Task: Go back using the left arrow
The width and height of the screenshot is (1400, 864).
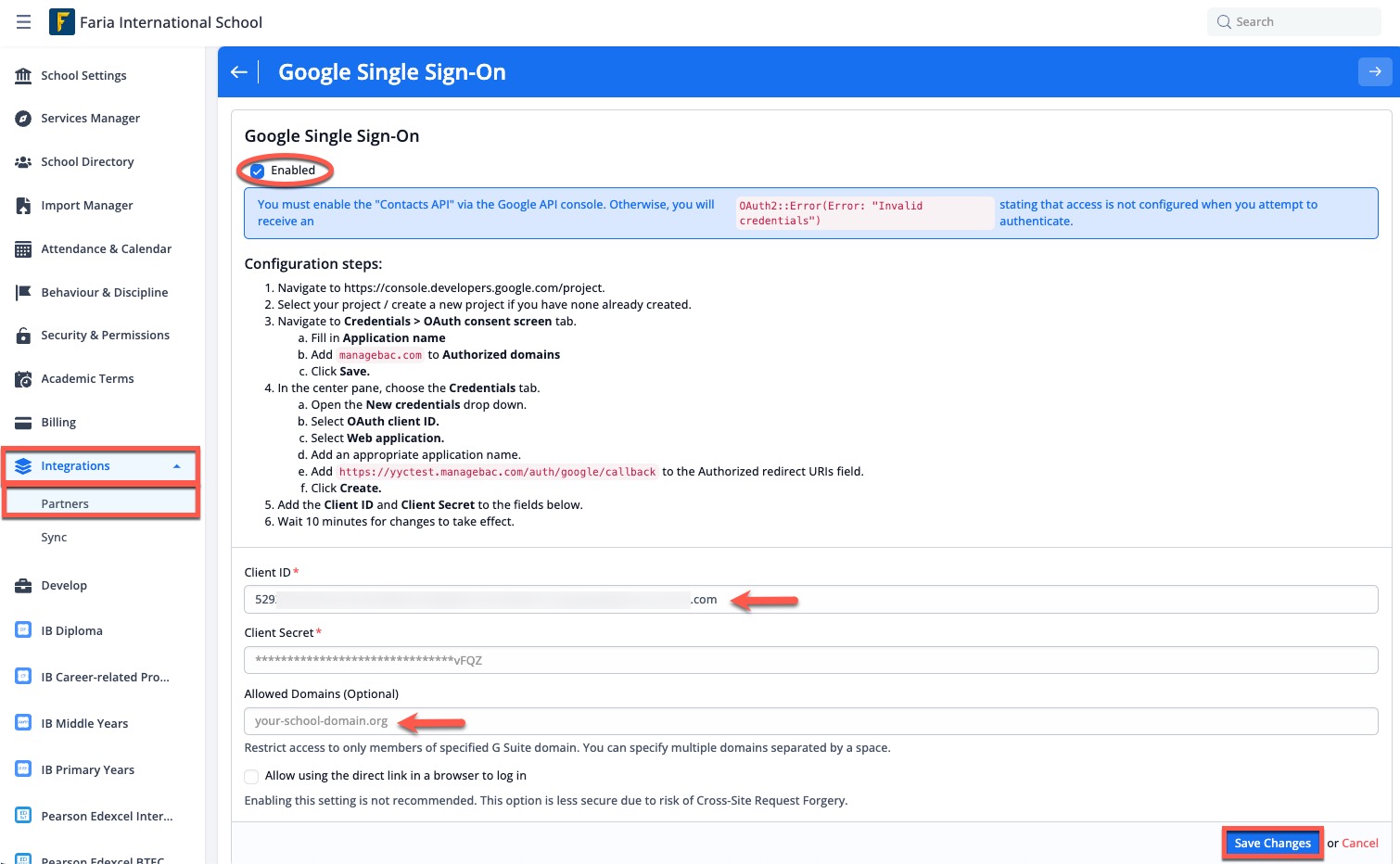Action: tap(239, 72)
